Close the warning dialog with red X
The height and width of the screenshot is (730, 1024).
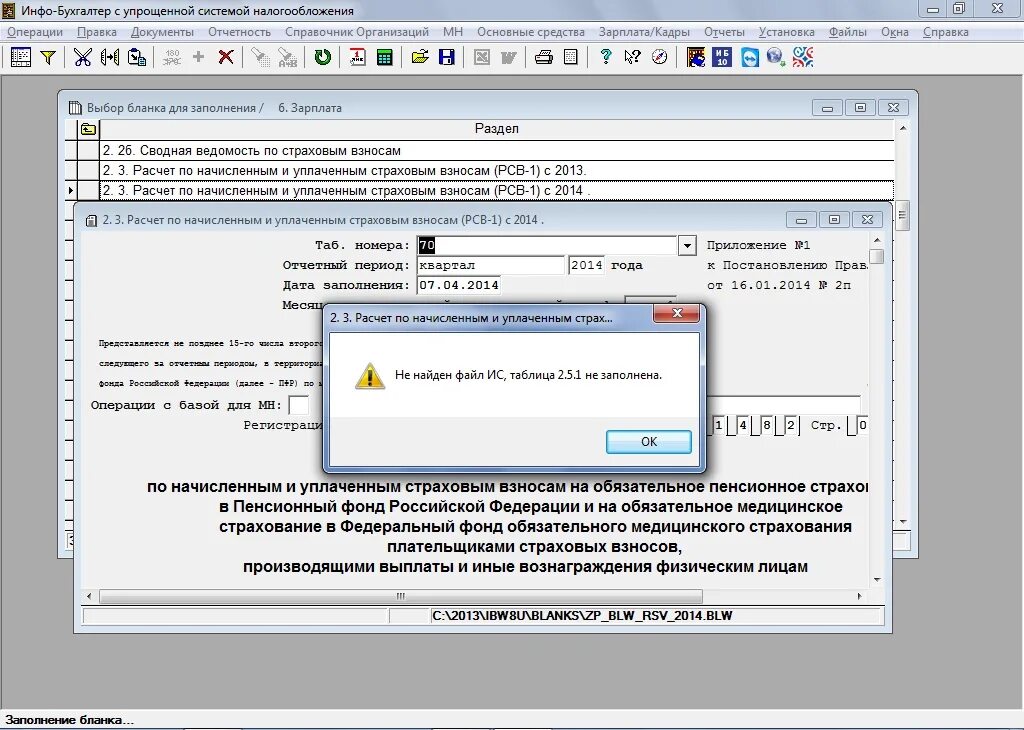[677, 313]
